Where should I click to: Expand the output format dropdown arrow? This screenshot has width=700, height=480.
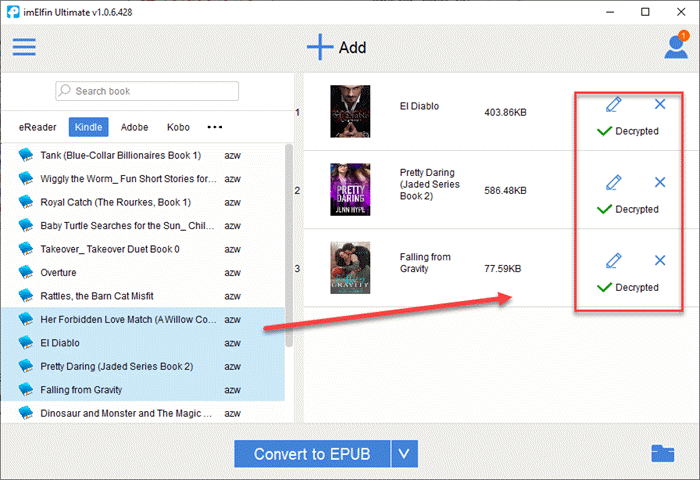click(404, 454)
